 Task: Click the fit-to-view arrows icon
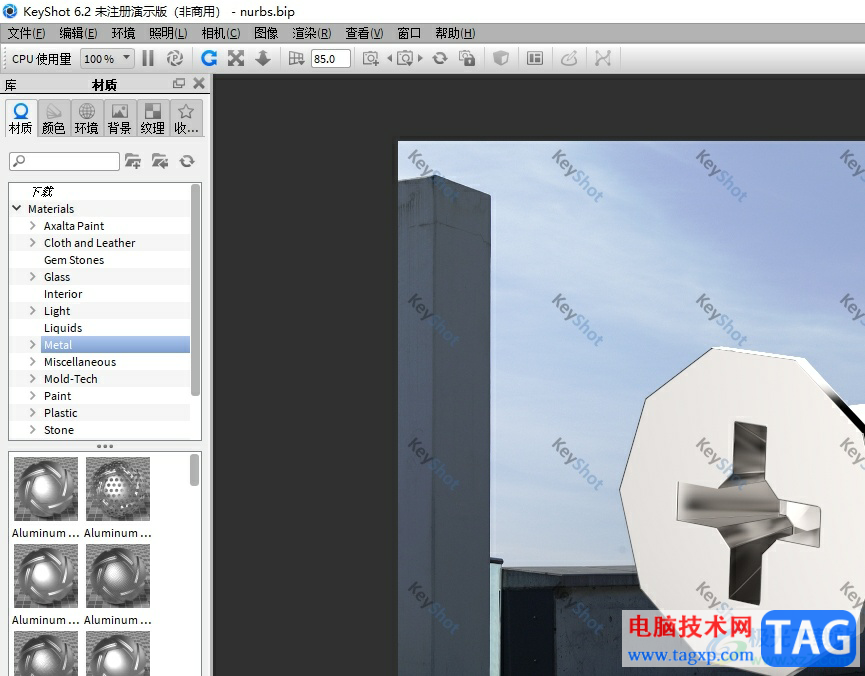(236, 58)
